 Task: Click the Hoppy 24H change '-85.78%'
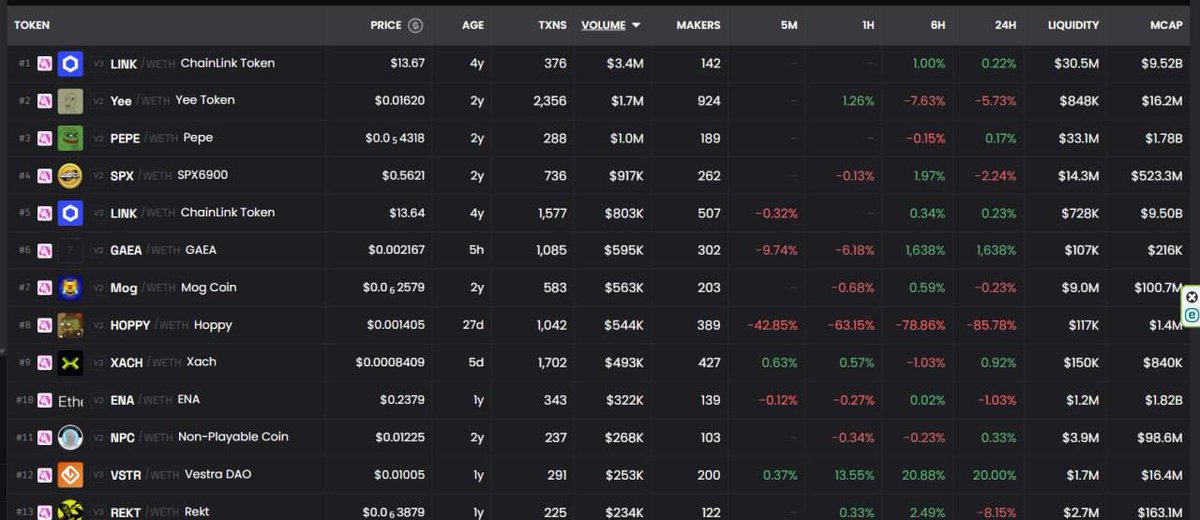coord(991,325)
